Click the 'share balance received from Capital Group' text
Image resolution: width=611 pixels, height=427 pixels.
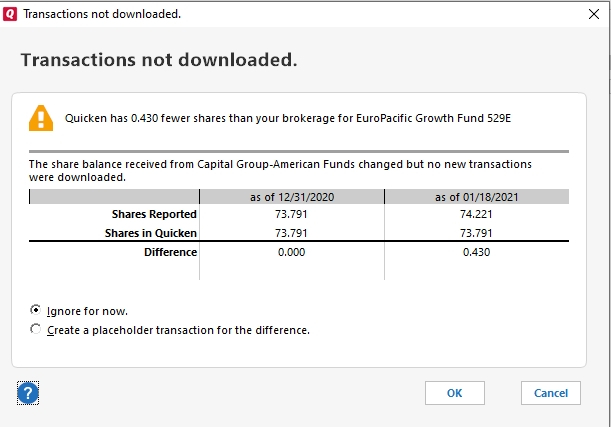tap(280, 171)
